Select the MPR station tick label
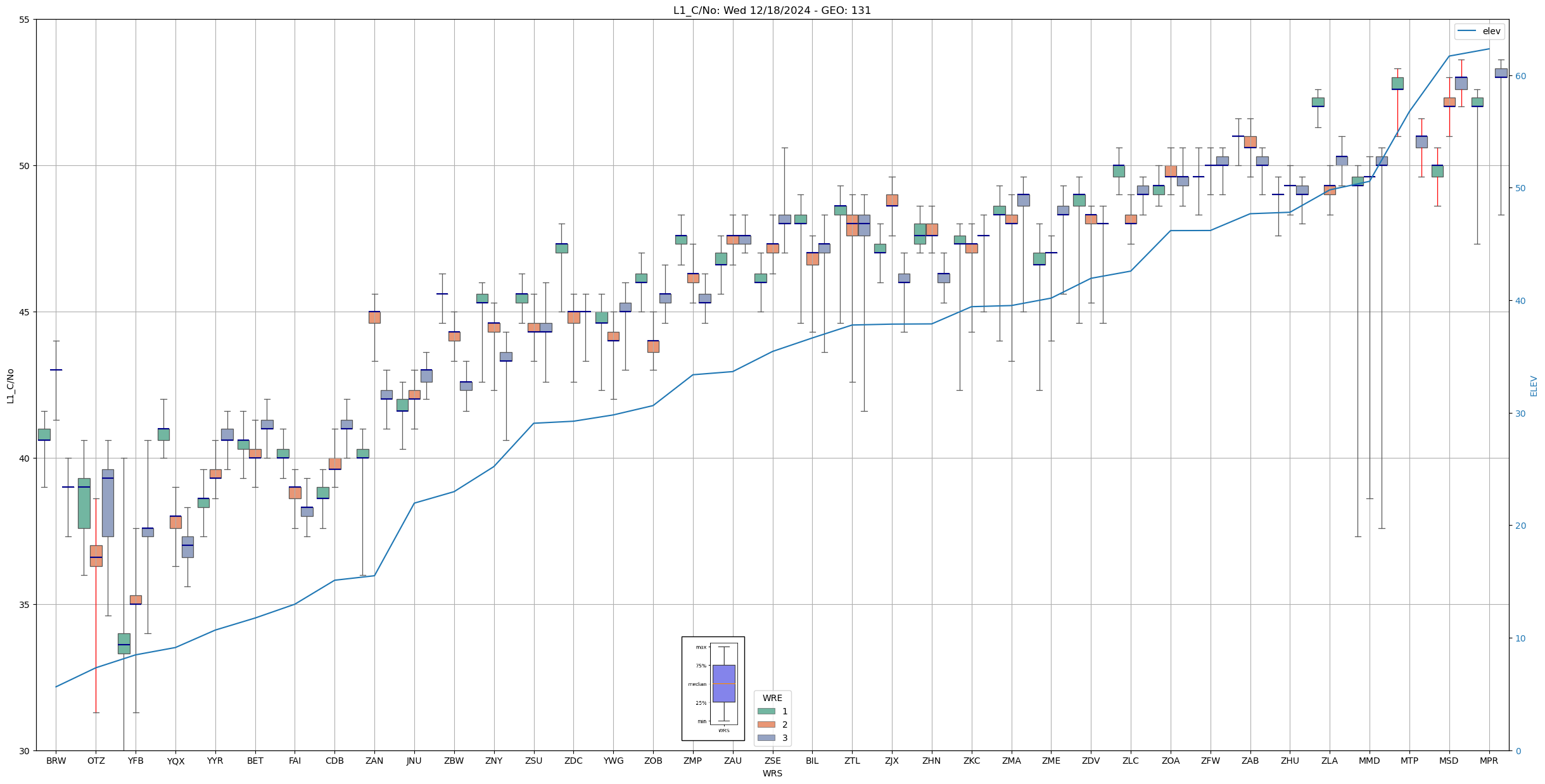This screenshot has height=784, width=1545. point(1489,761)
